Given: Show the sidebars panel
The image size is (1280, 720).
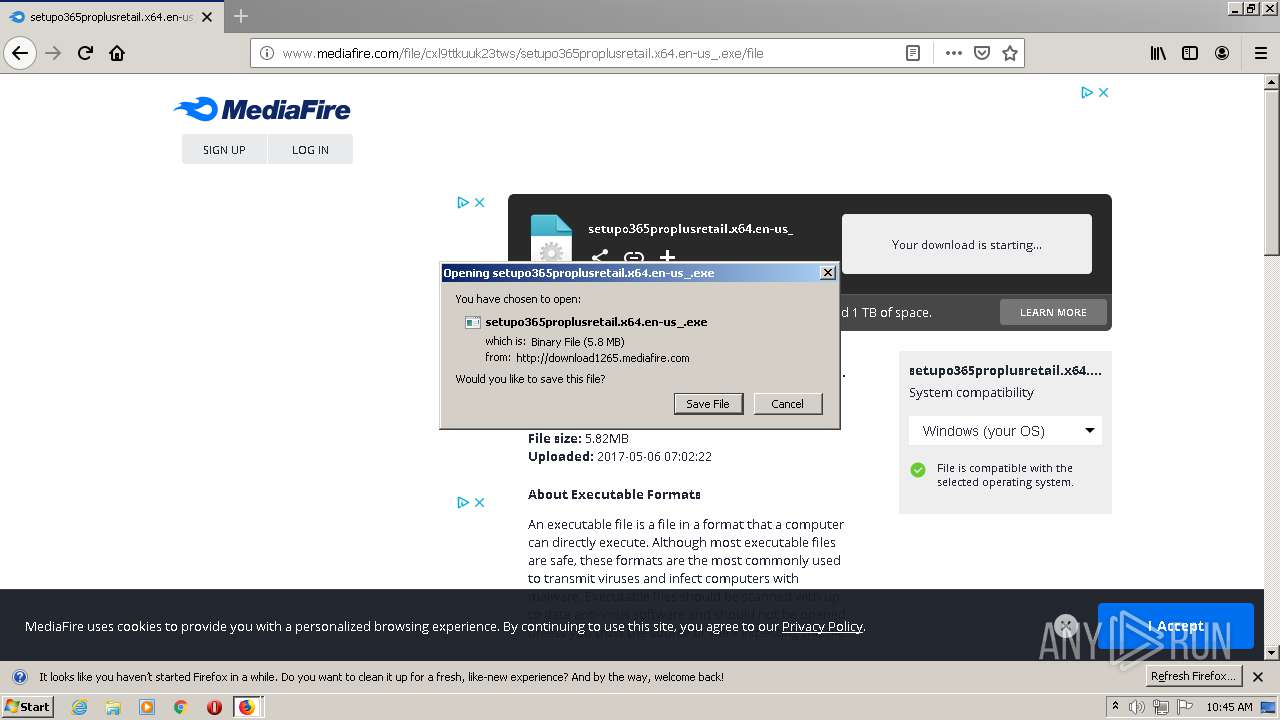Looking at the screenshot, I should click(x=1190, y=53).
